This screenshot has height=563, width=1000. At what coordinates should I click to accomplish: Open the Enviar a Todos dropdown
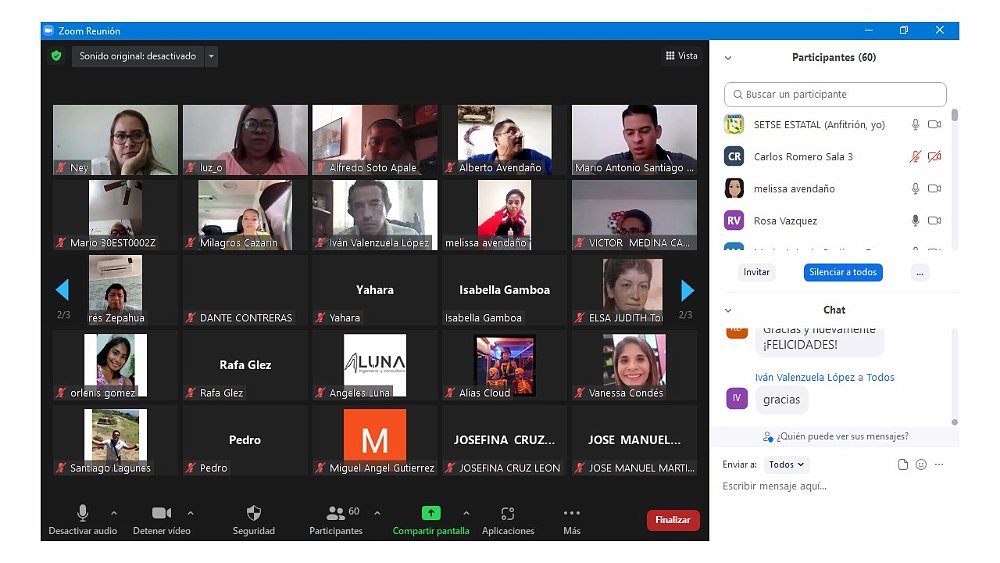coord(787,464)
